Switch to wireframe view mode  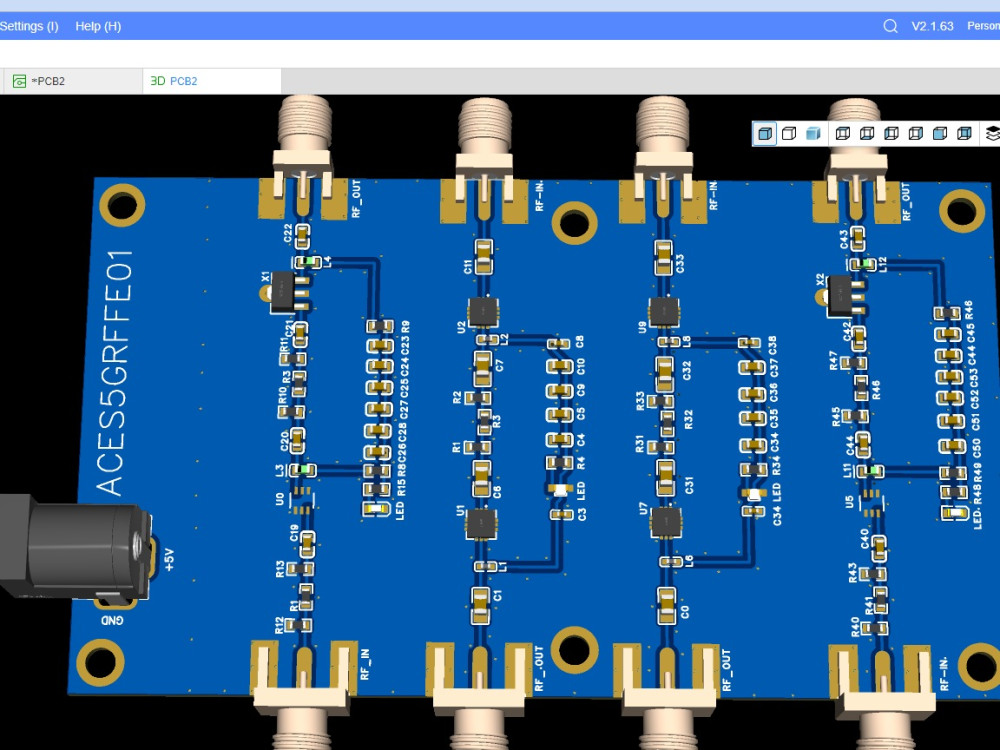pyautogui.click(x=789, y=132)
